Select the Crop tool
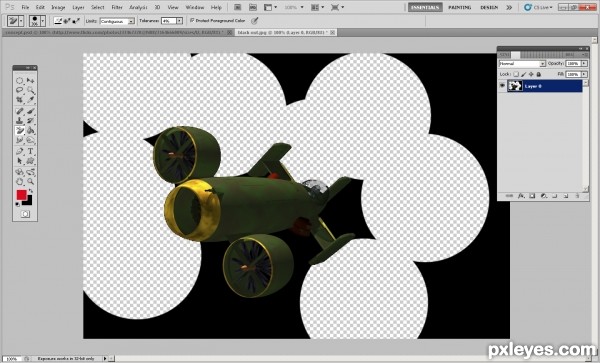 [x=20, y=100]
